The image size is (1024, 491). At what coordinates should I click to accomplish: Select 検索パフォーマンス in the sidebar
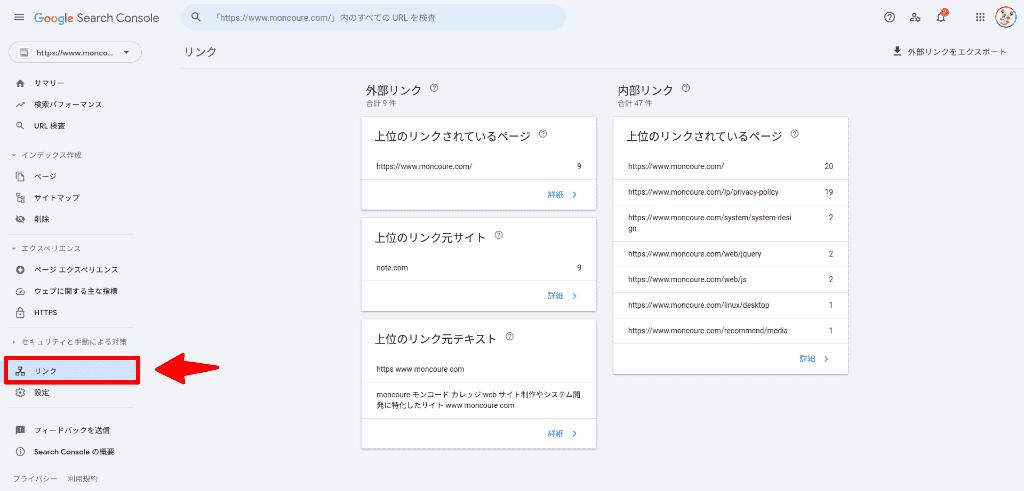[68, 104]
